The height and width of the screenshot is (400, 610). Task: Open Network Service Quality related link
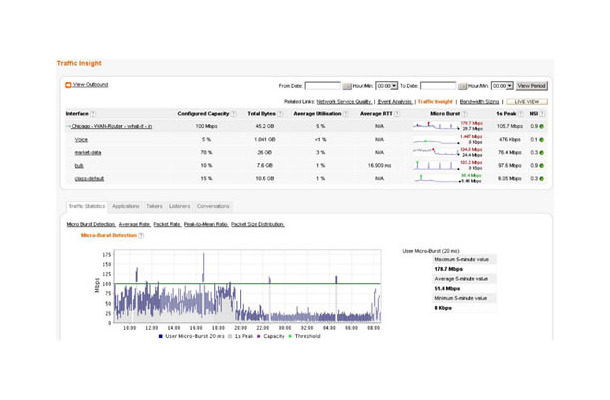pos(344,102)
